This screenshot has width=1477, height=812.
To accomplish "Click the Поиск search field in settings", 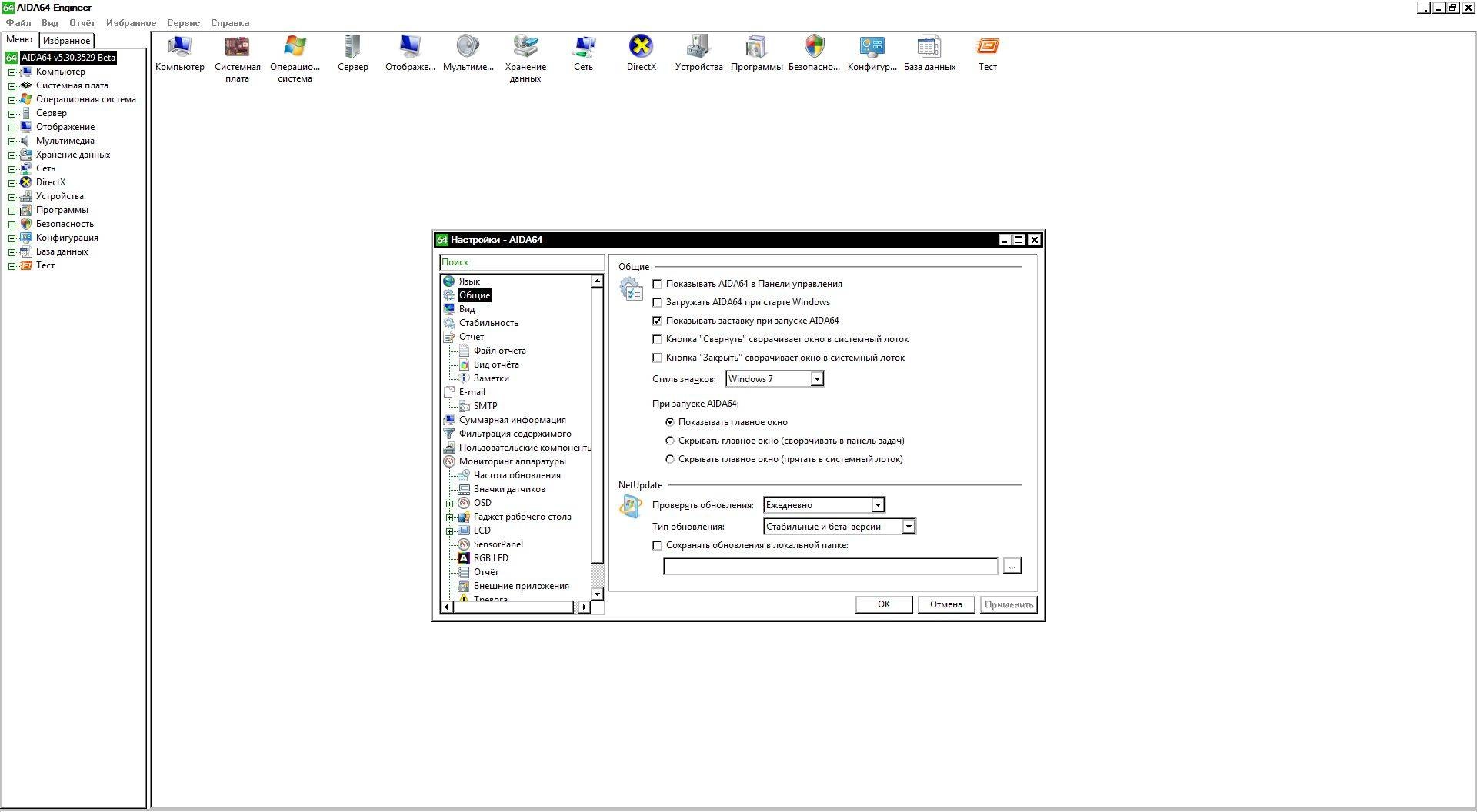I will click(522, 262).
